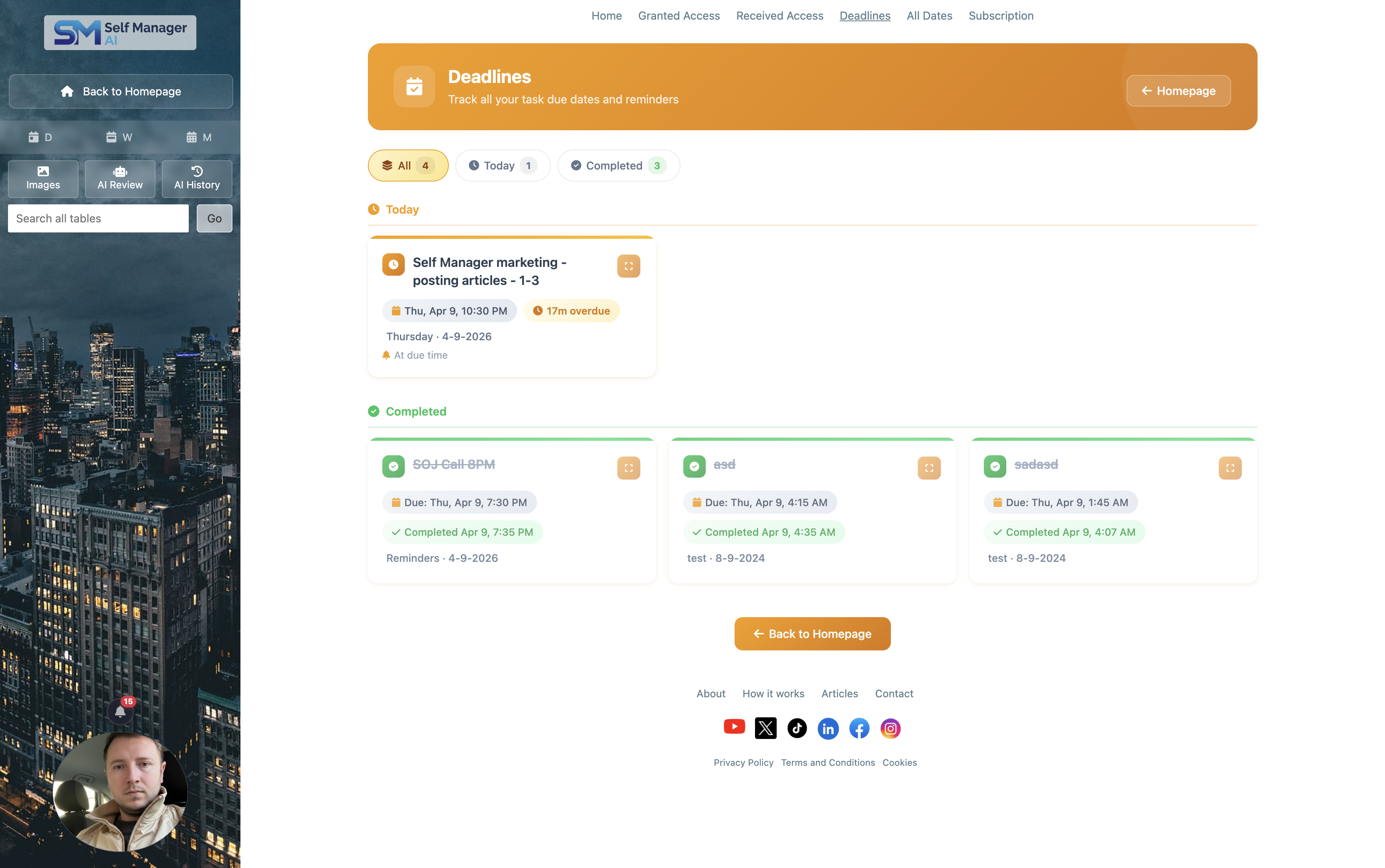Open the Week calendar view
Screen dimensions: 1385x868
click(x=119, y=137)
